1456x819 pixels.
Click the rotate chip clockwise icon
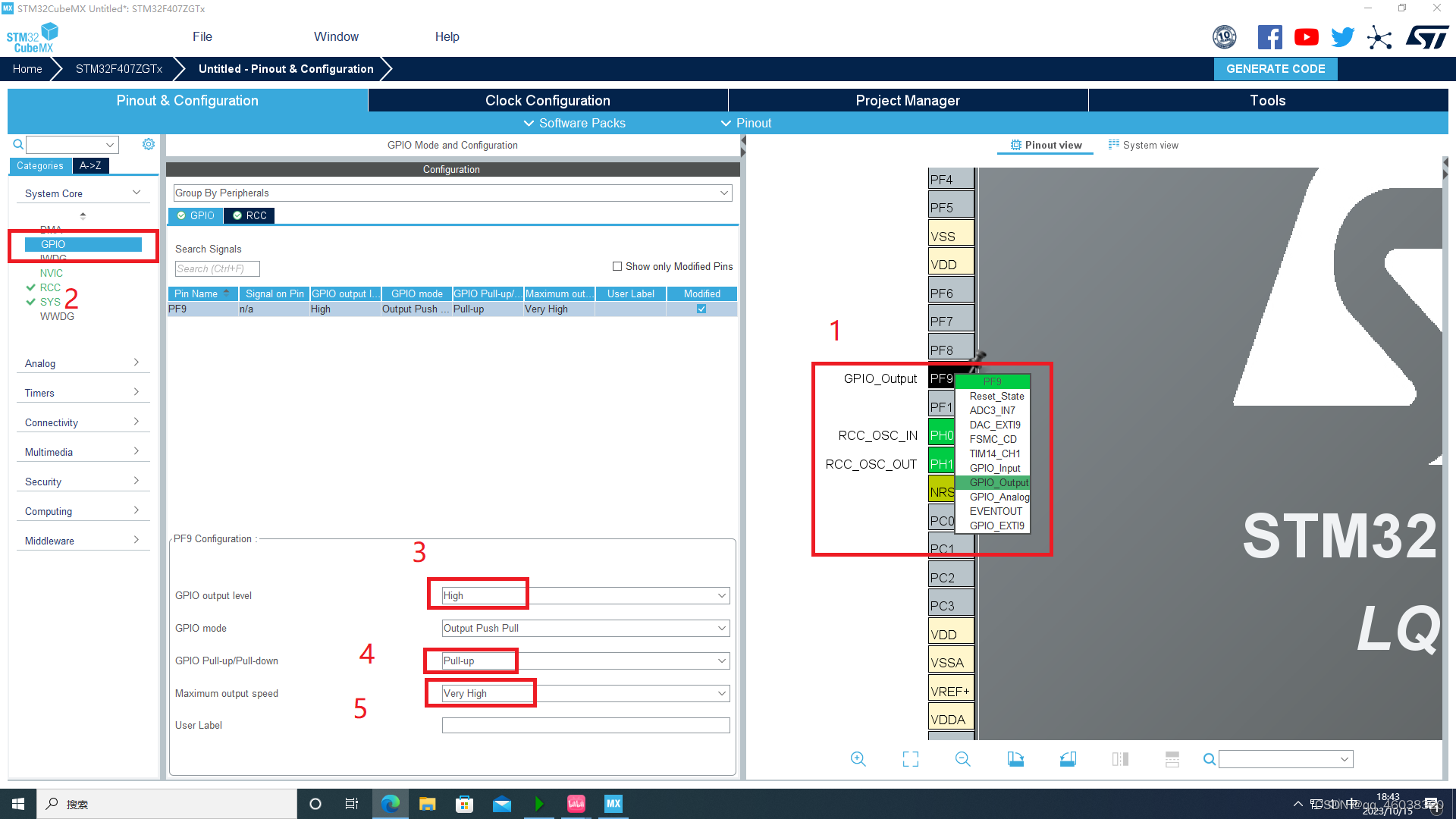[x=1015, y=759]
